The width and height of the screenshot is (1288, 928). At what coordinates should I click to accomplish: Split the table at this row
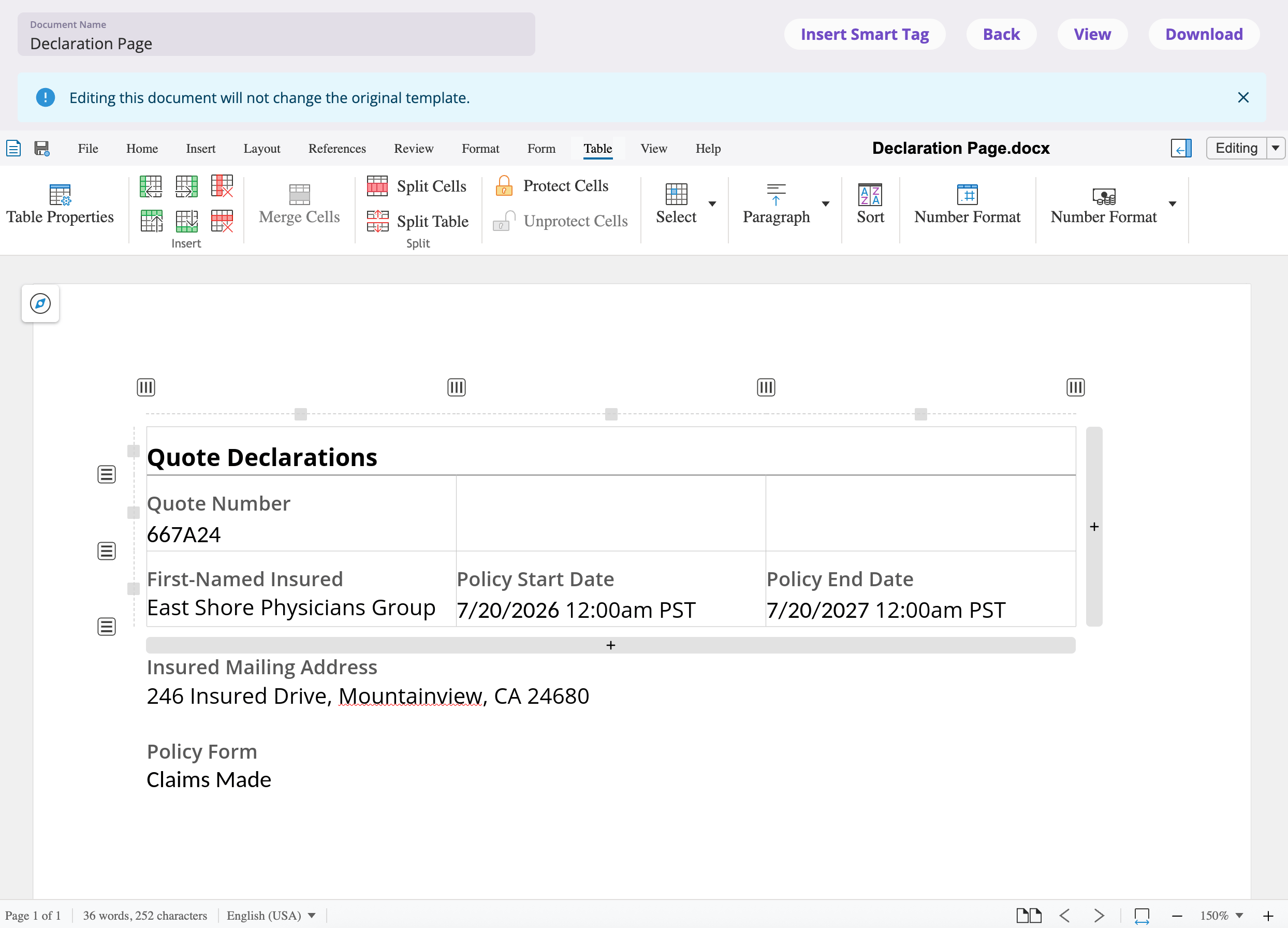coord(418,221)
